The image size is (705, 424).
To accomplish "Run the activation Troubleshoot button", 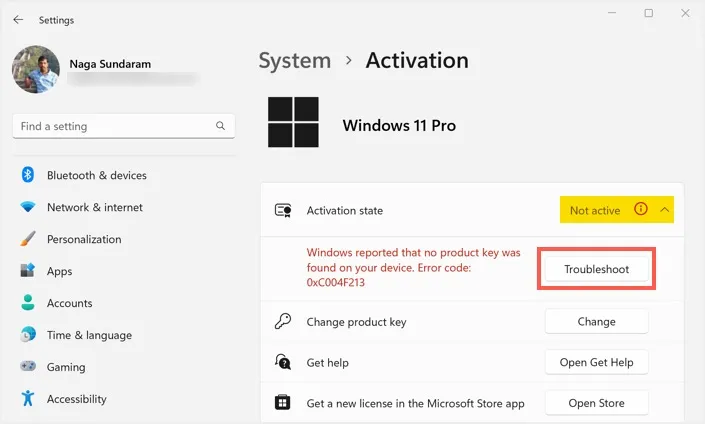I will point(596,269).
